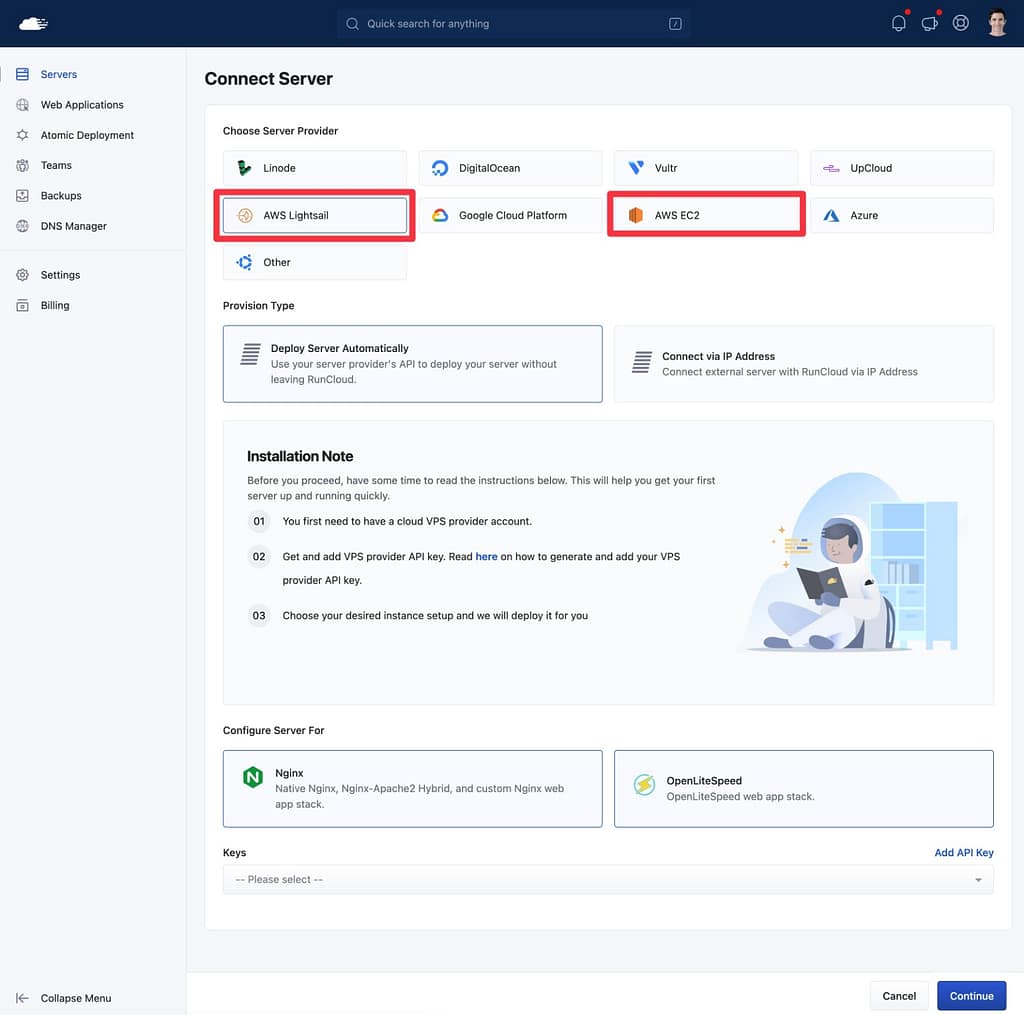This screenshot has height=1015, width=1024.
Task: Open the here link about API keys
Action: pyautogui.click(x=486, y=556)
